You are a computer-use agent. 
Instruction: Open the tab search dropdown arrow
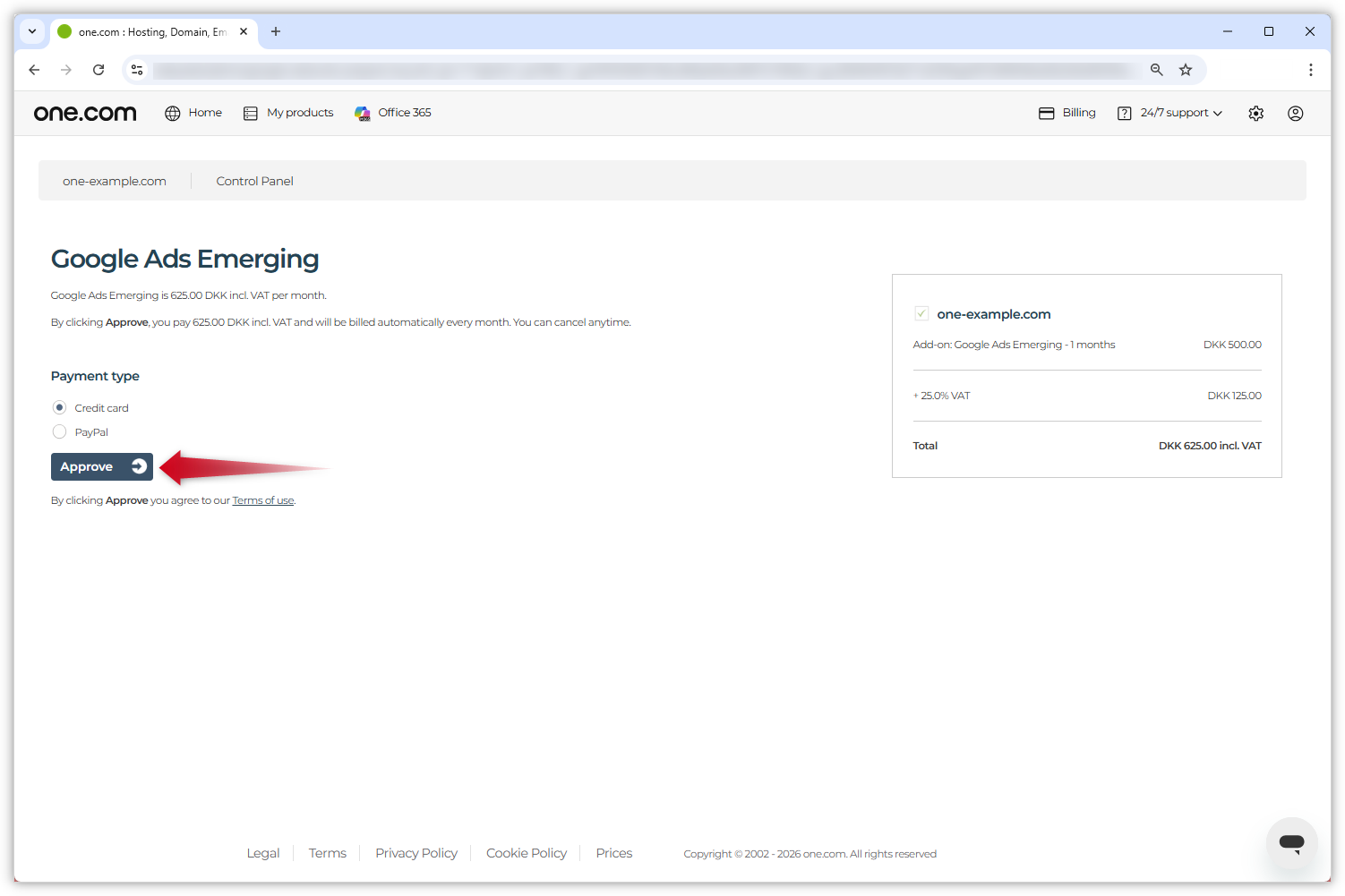click(32, 31)
